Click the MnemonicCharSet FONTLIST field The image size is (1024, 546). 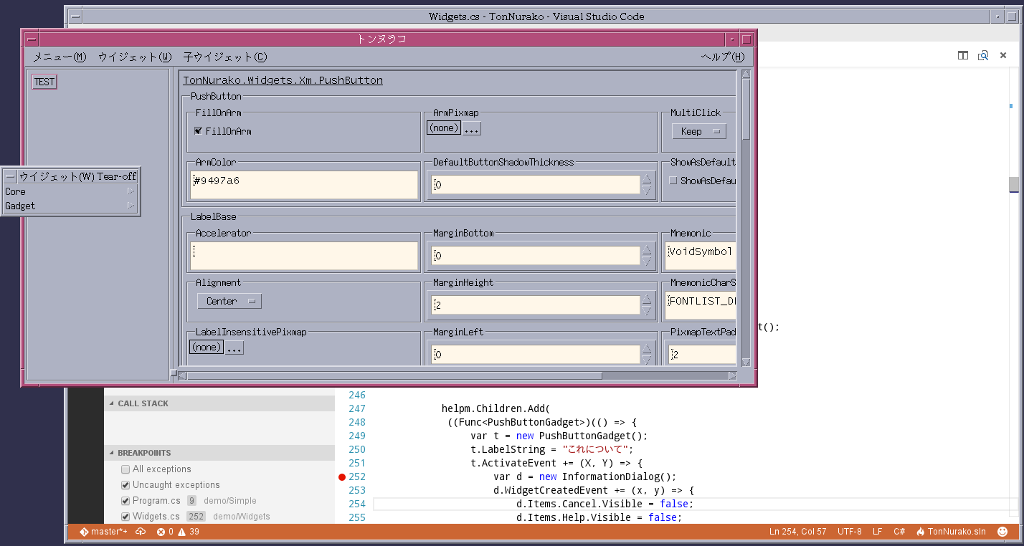701,306
